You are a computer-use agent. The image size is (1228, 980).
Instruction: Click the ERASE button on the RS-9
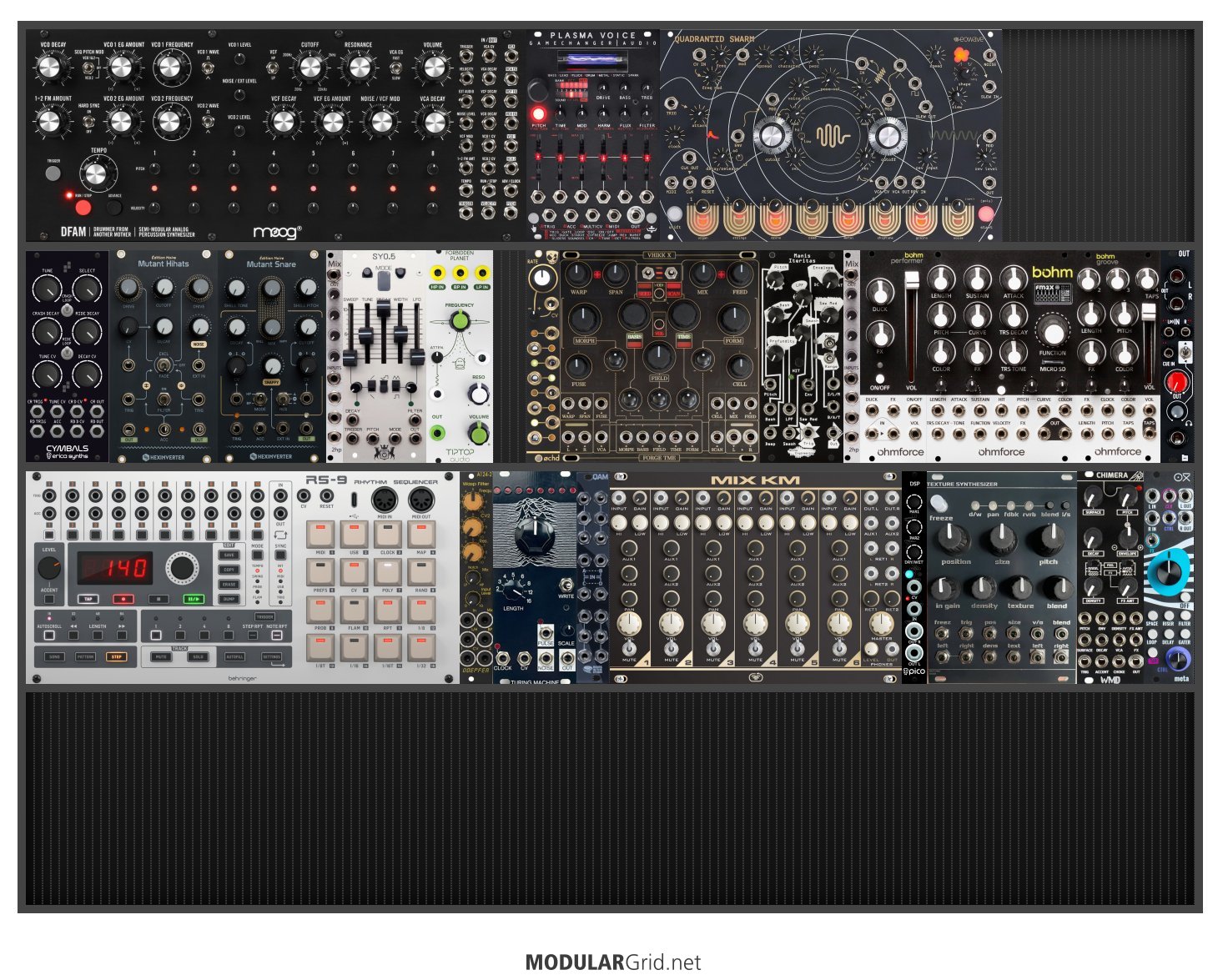(x=229, y=585)
